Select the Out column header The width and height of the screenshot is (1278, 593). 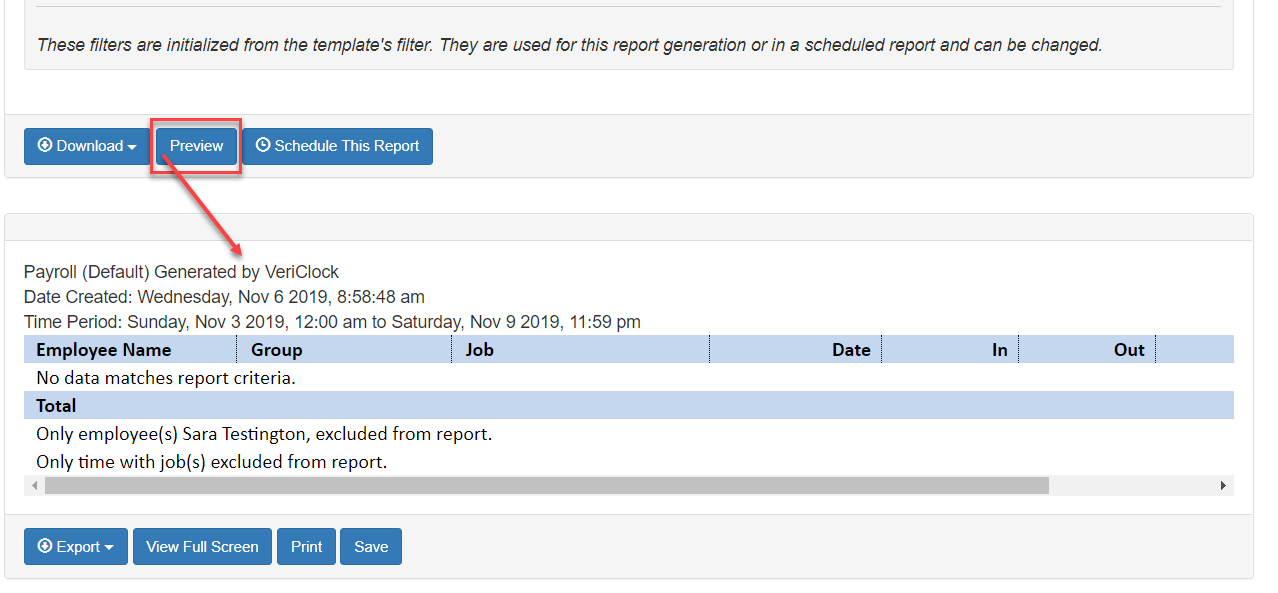[1129, 350]
